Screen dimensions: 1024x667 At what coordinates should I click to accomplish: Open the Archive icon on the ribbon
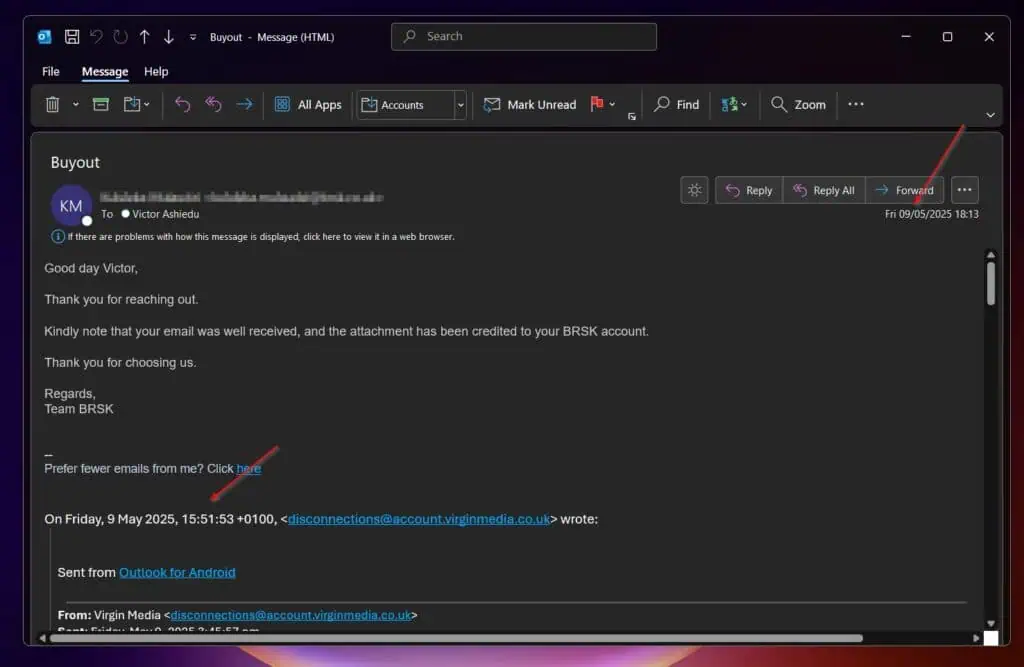100,104
